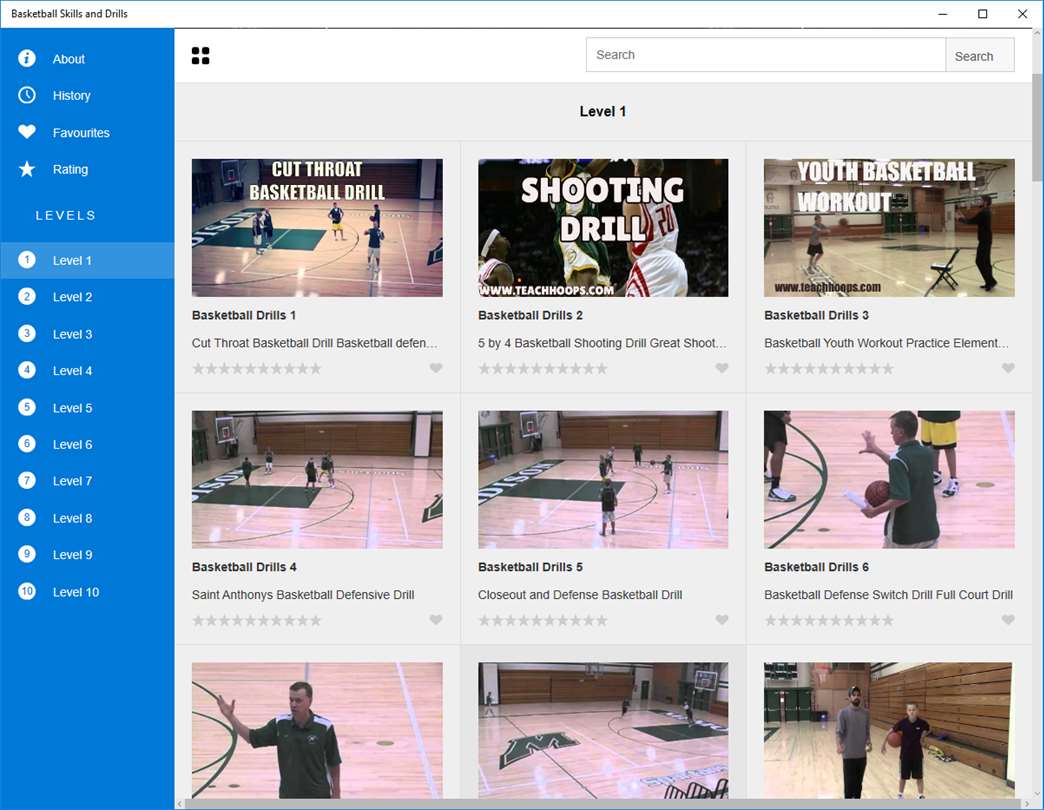1044x810 pixels.
Task: Switch to Level 5 label
Action: point(73,408)
